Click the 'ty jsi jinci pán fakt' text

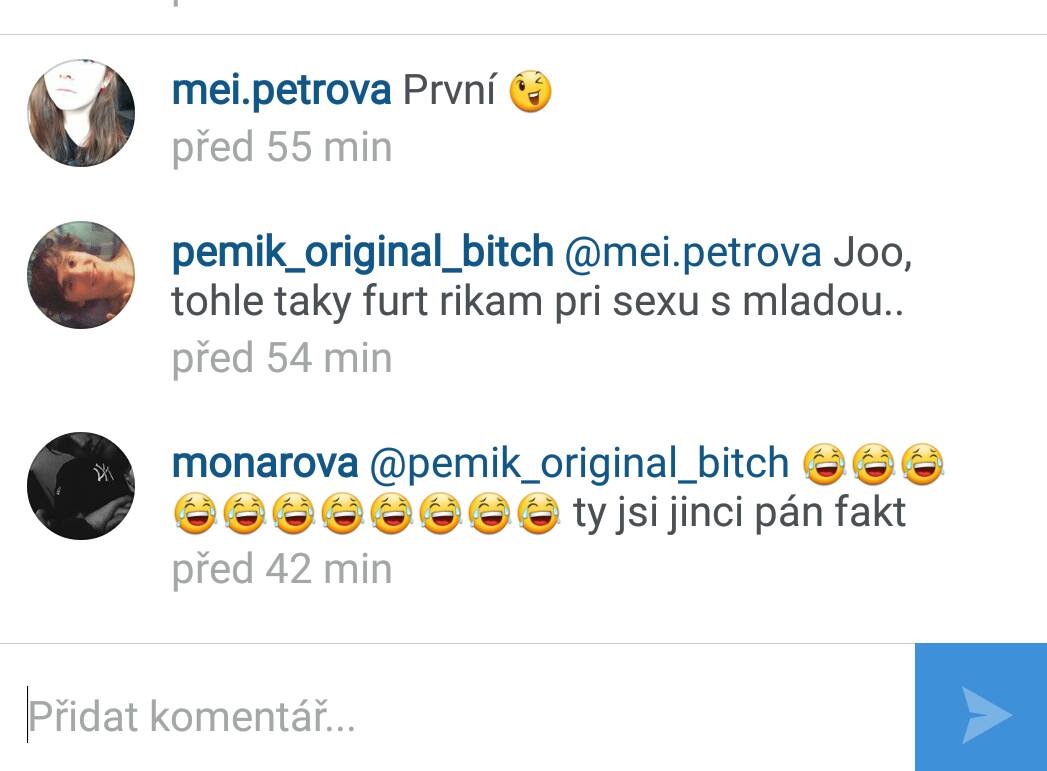(739, 513)
